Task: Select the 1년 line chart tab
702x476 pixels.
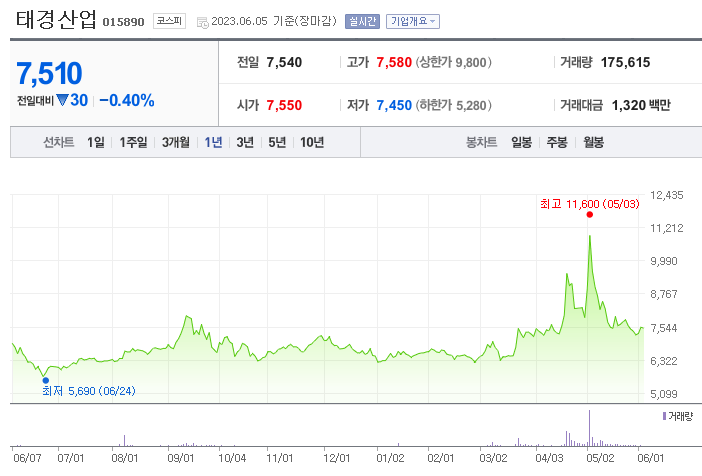Action: (213, 142)
